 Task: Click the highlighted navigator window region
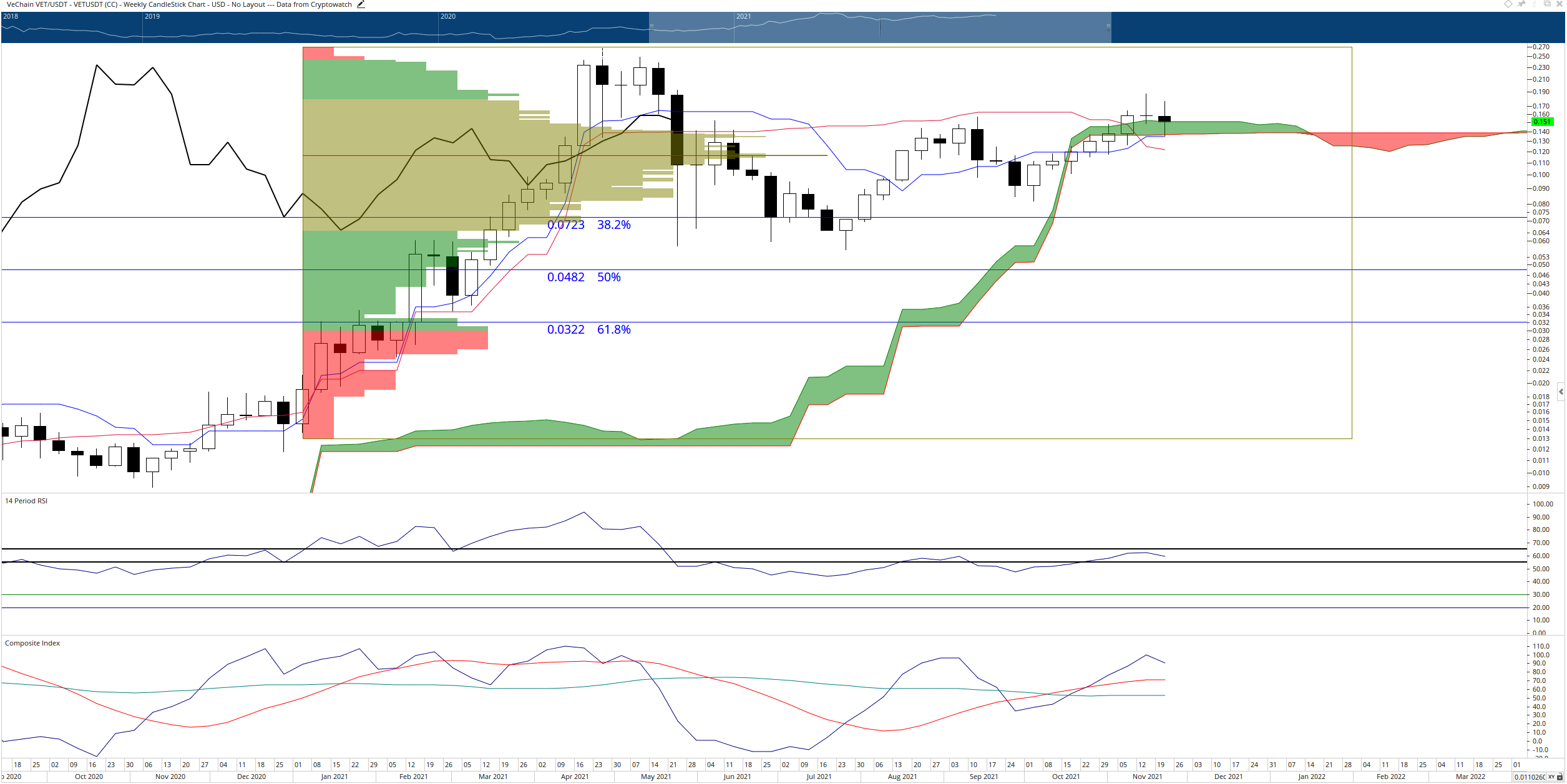[x=880, y=27]
